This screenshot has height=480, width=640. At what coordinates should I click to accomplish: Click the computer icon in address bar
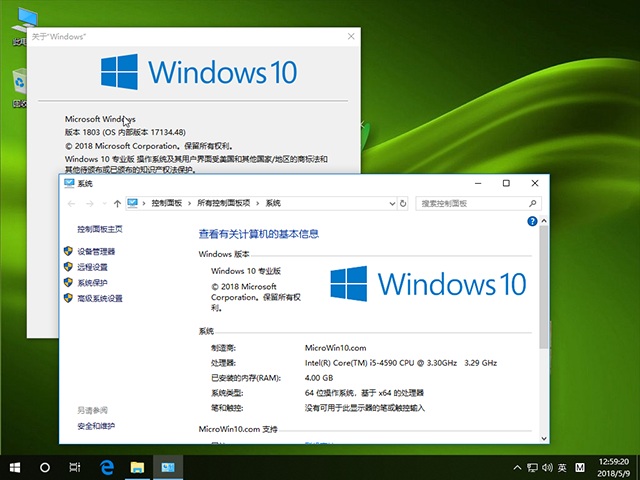[x=133, y=203]
